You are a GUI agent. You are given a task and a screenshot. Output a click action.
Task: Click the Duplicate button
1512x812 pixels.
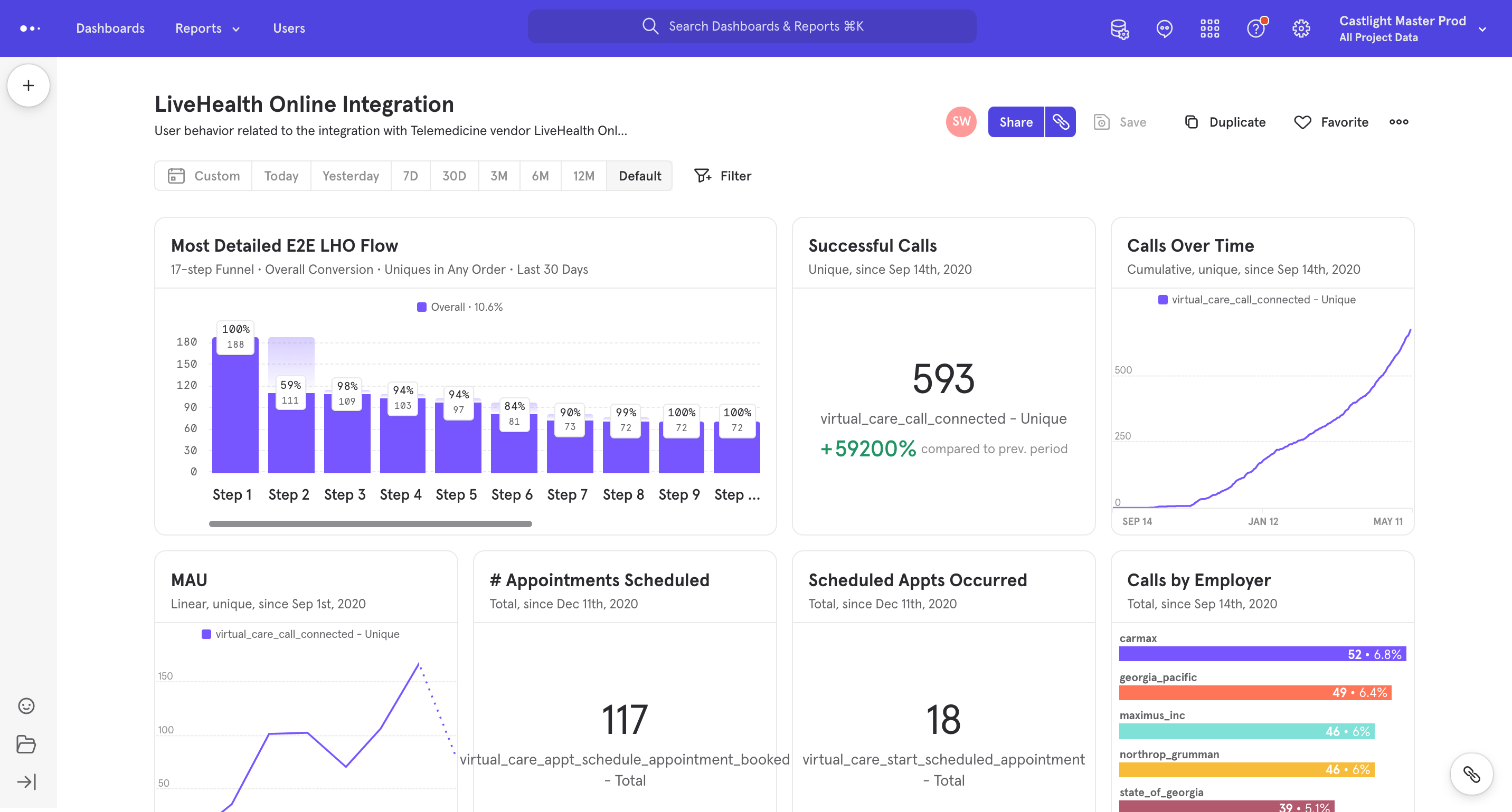click(1225, 122)
